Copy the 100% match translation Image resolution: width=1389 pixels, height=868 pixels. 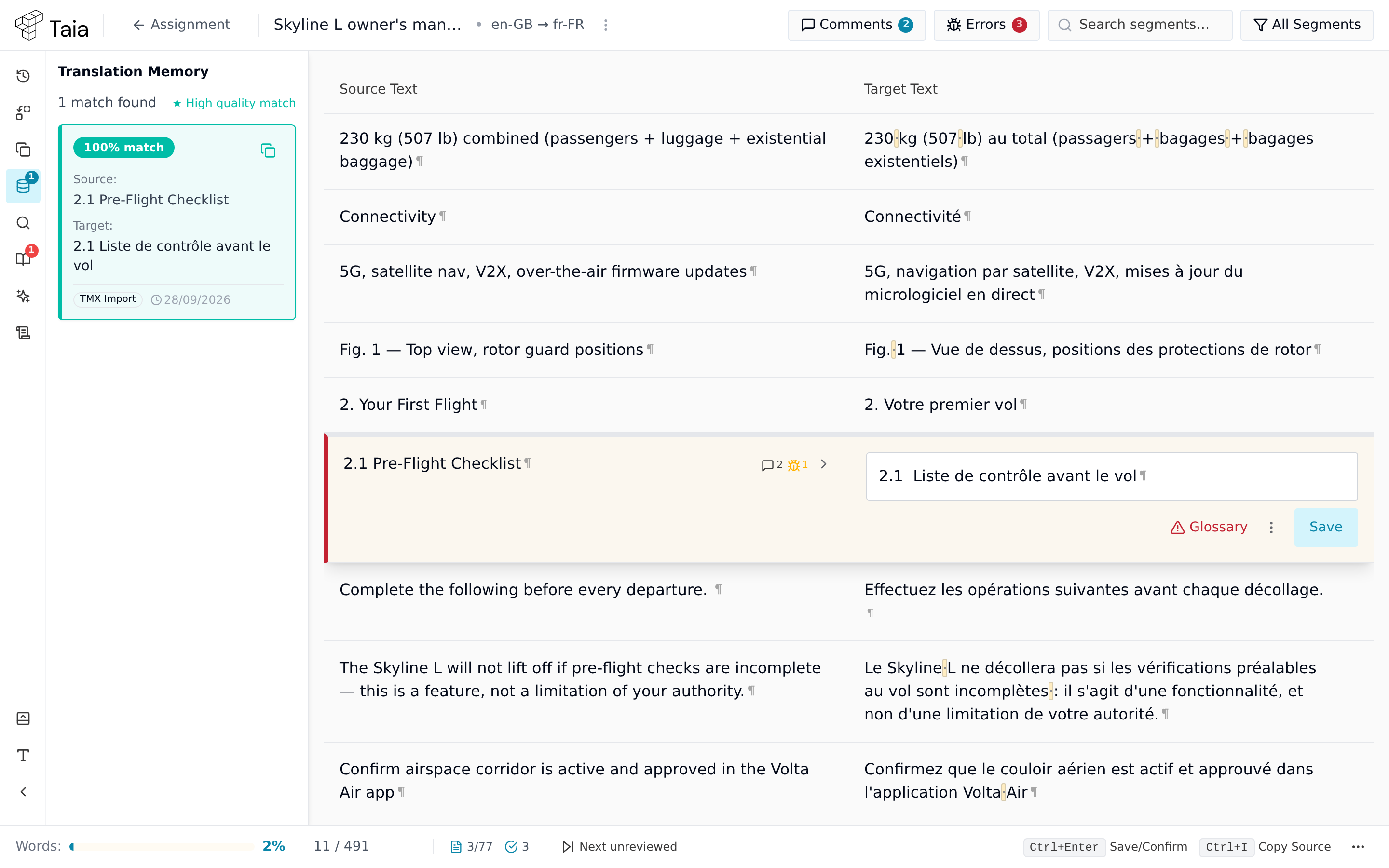point(268,150)
